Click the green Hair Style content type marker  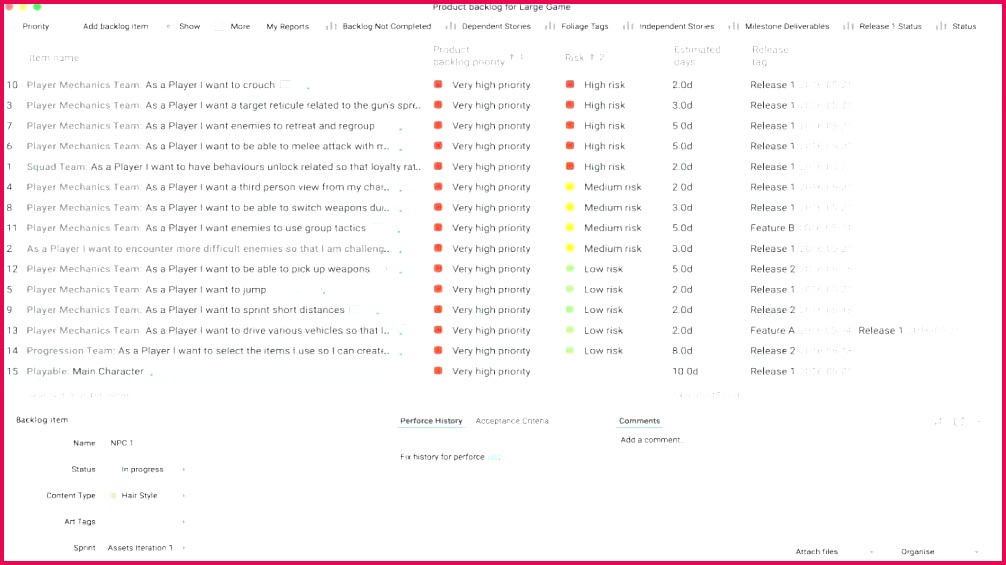tap(114, 496)
